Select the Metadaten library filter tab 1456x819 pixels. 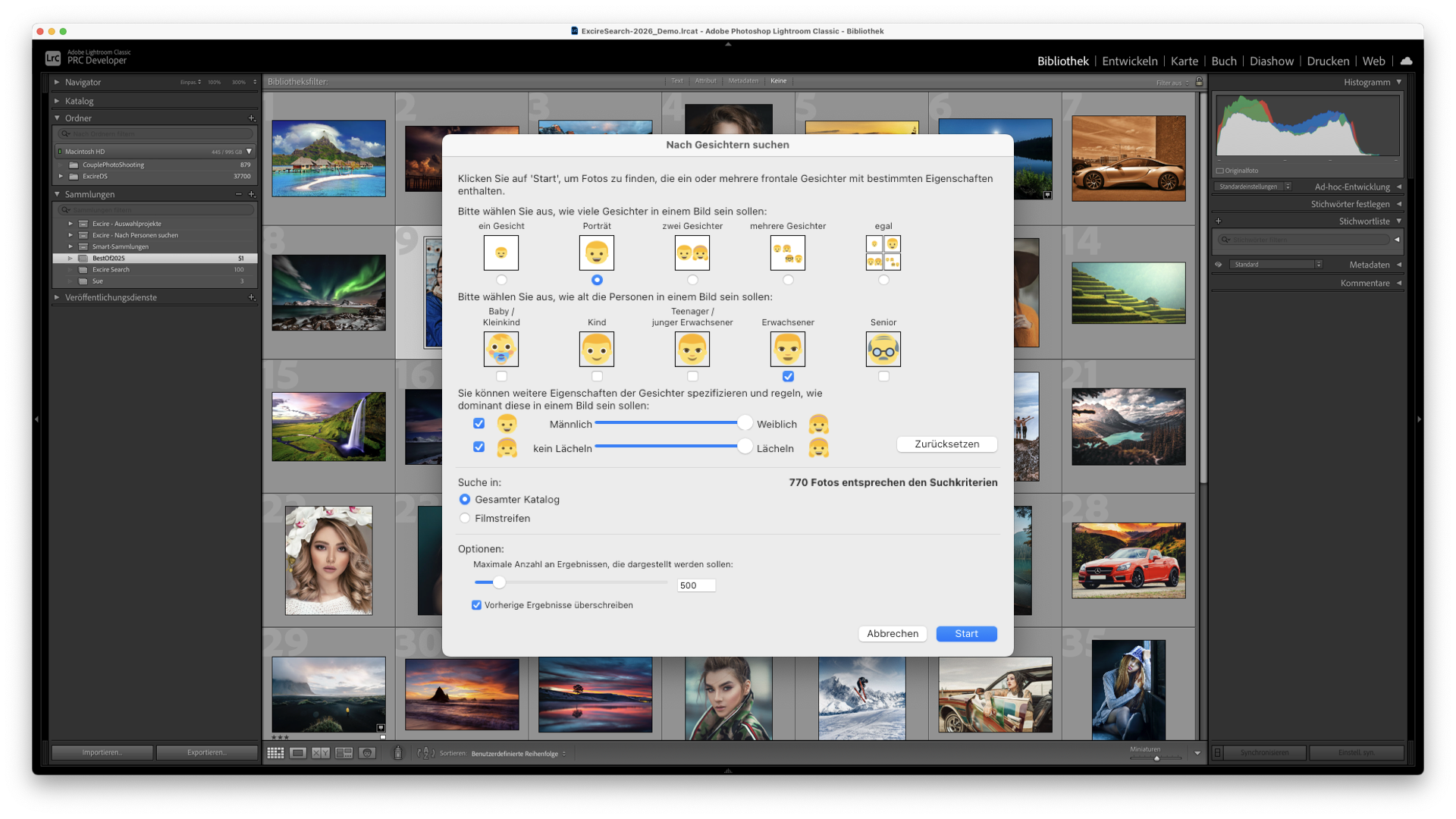pyautogui.click(x=742, y=81)
